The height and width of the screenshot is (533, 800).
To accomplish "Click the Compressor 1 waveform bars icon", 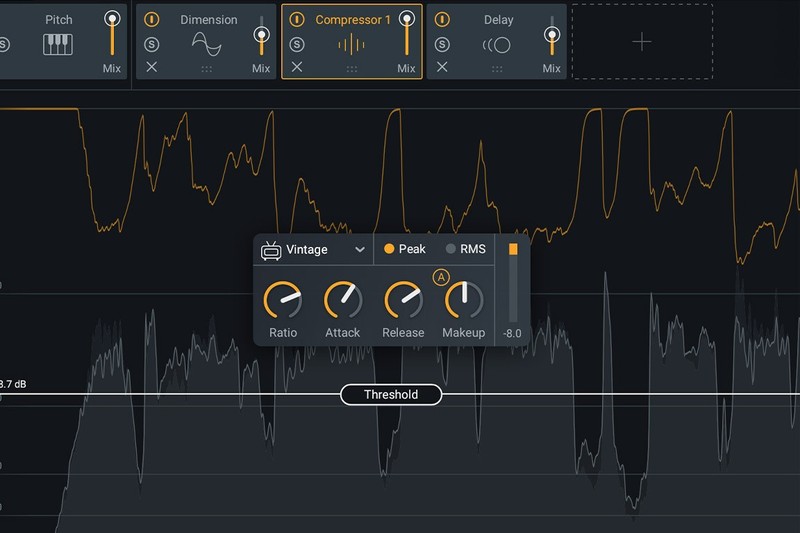I will pos(351,45).
